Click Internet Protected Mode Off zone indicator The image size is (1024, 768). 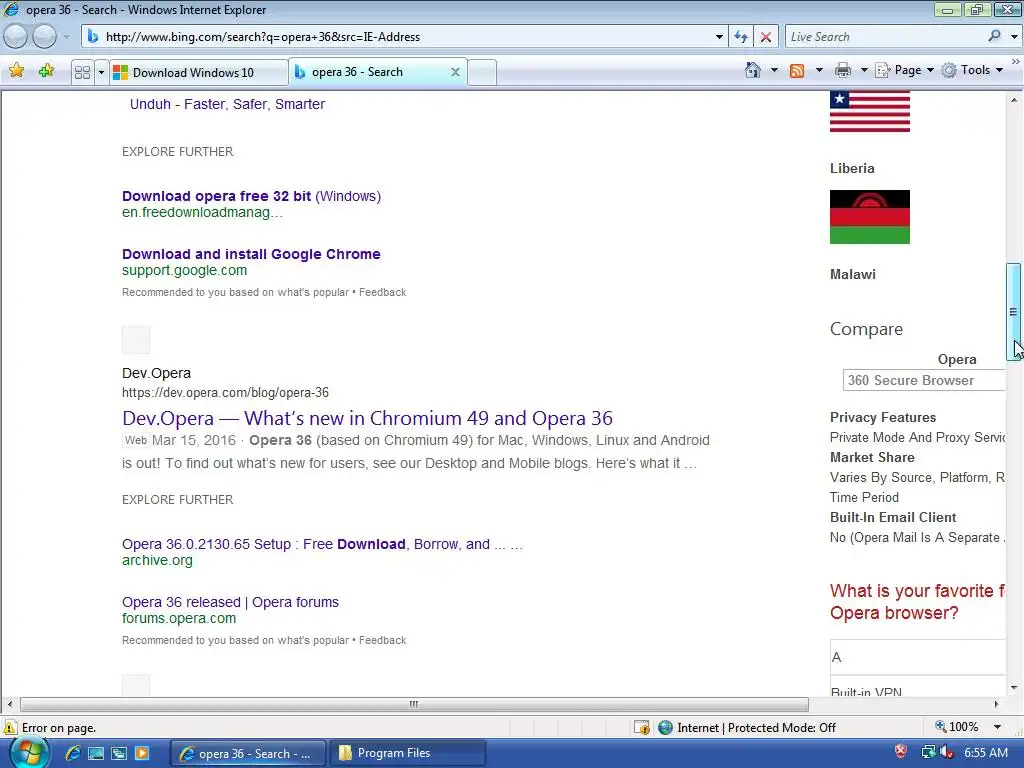click(x=747, y=728)
